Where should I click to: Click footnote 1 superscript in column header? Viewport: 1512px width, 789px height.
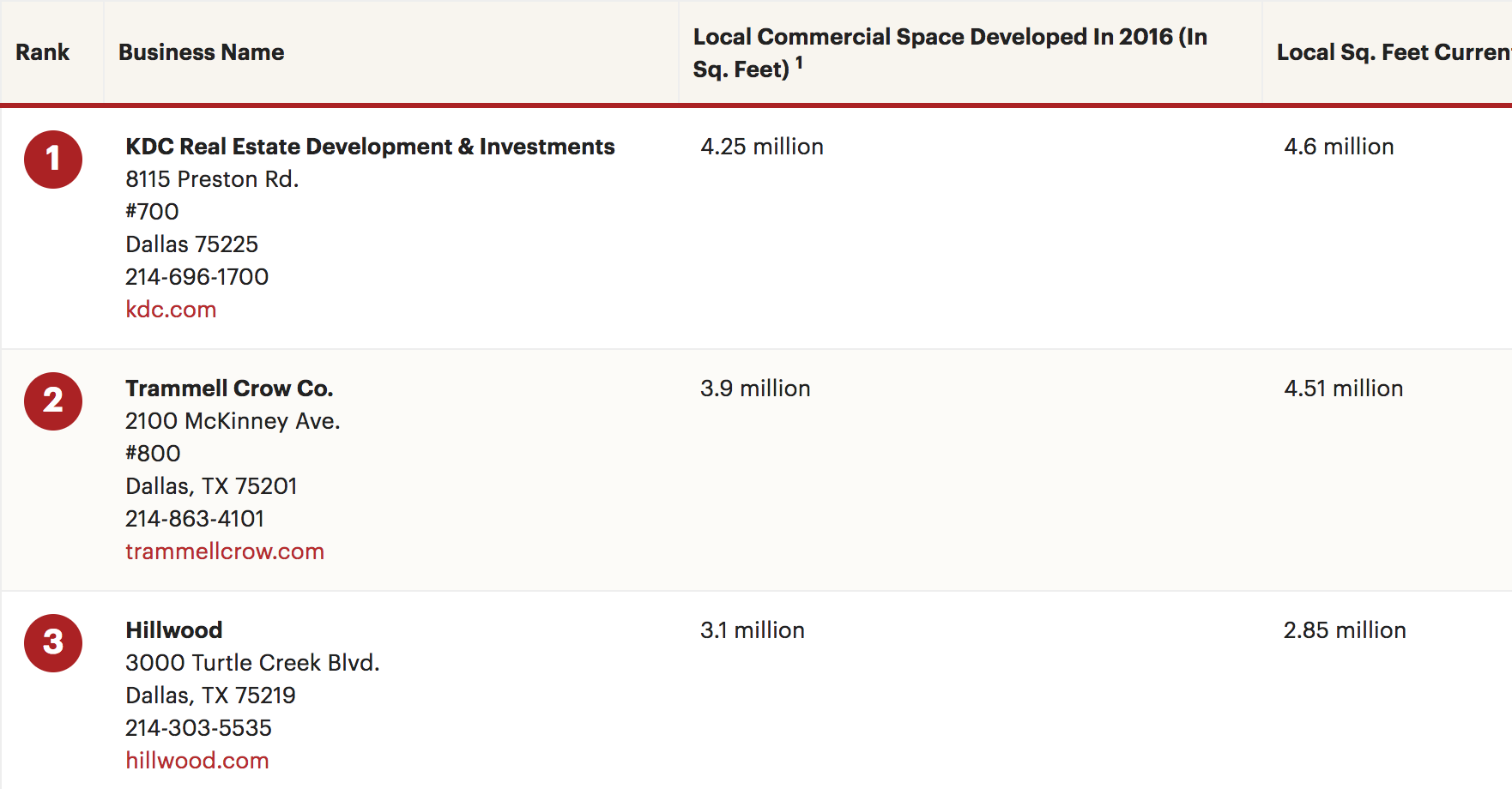(799, 63)
